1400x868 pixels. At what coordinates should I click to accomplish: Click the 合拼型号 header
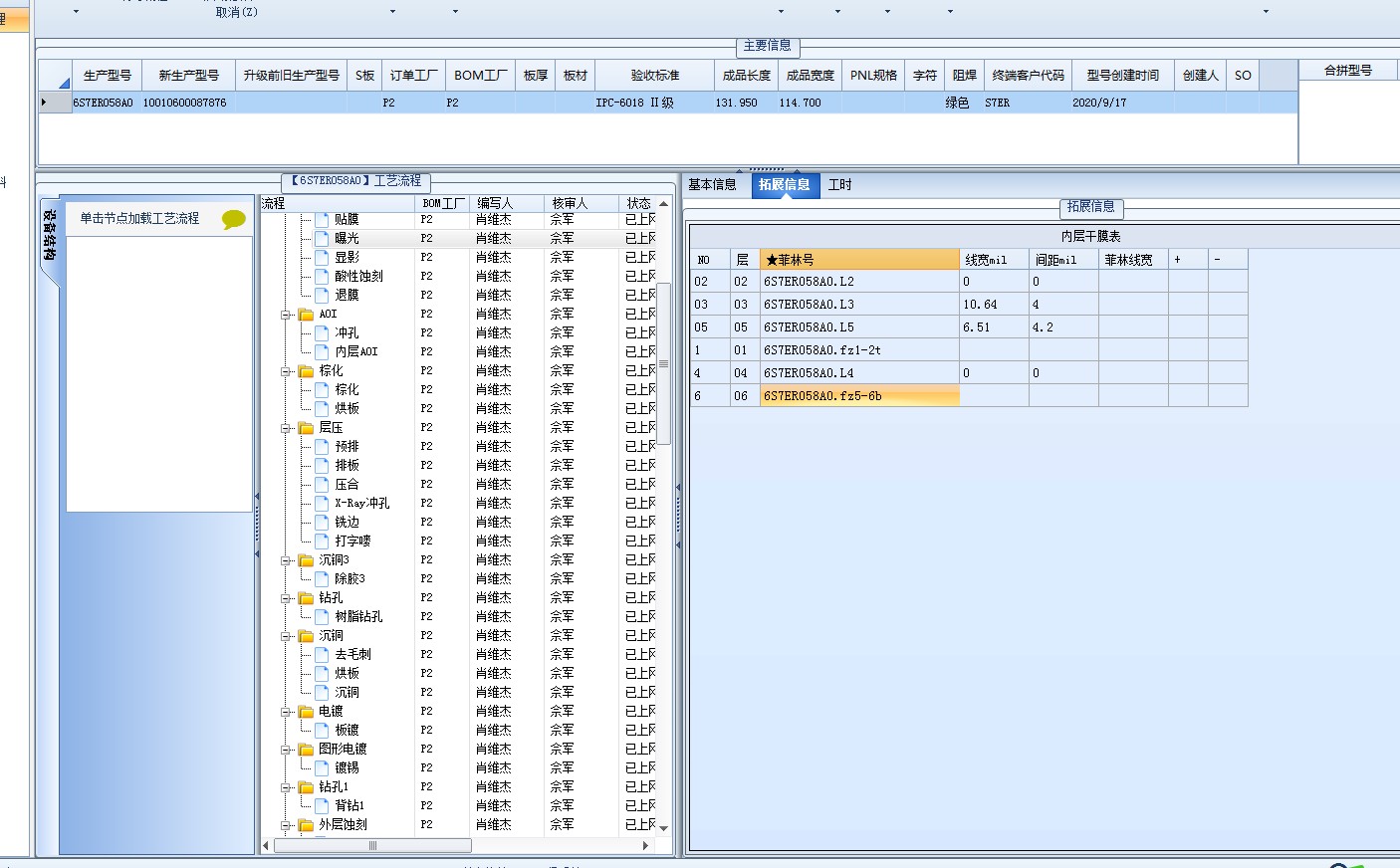pos(1348,71)
